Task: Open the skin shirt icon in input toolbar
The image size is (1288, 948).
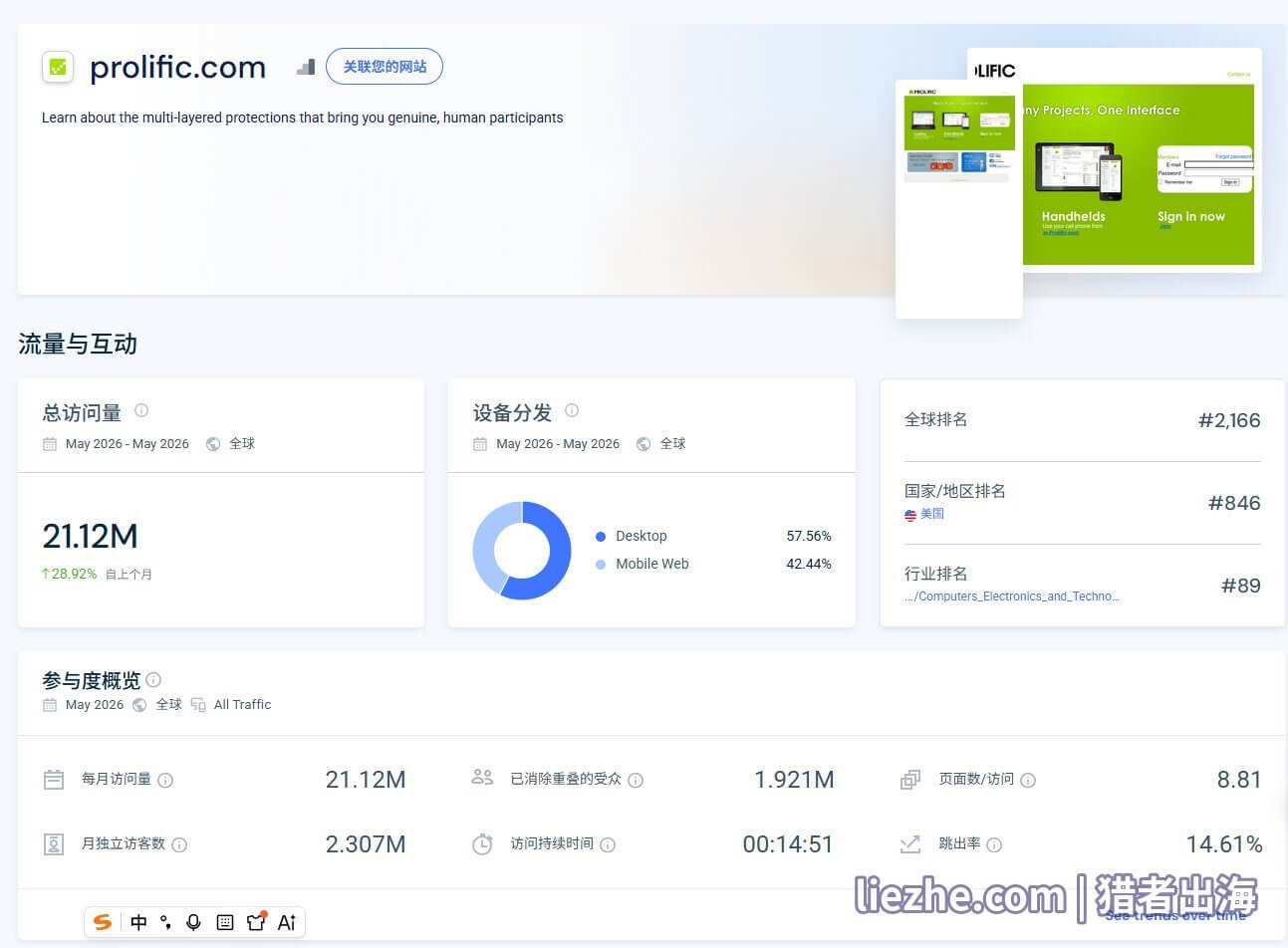Action: [257, 921]
